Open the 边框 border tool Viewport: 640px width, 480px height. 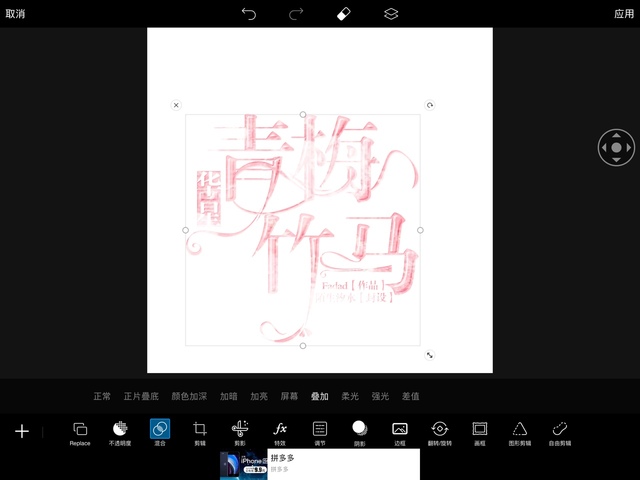coord(400,431)
